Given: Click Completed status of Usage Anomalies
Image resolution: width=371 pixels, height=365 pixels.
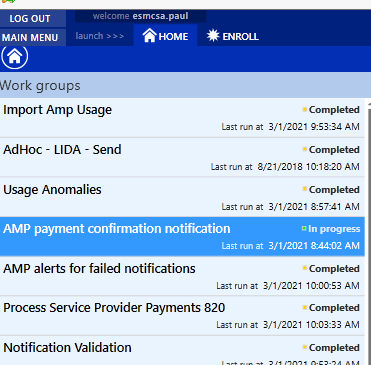Looking at the screenshot, I should pos(334,190).
